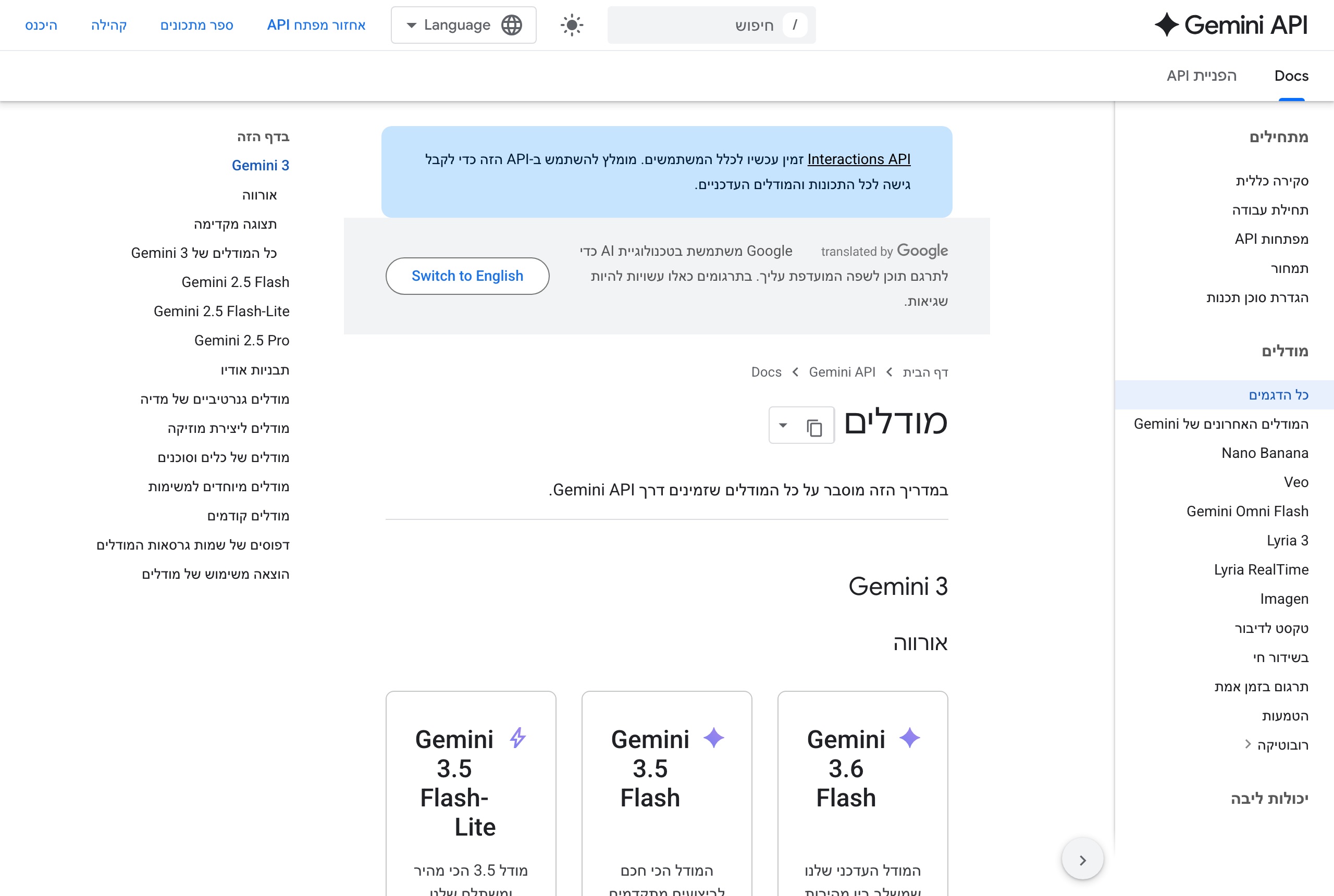Jump to מודלים של כלים וסוכנים

(223, 457)
